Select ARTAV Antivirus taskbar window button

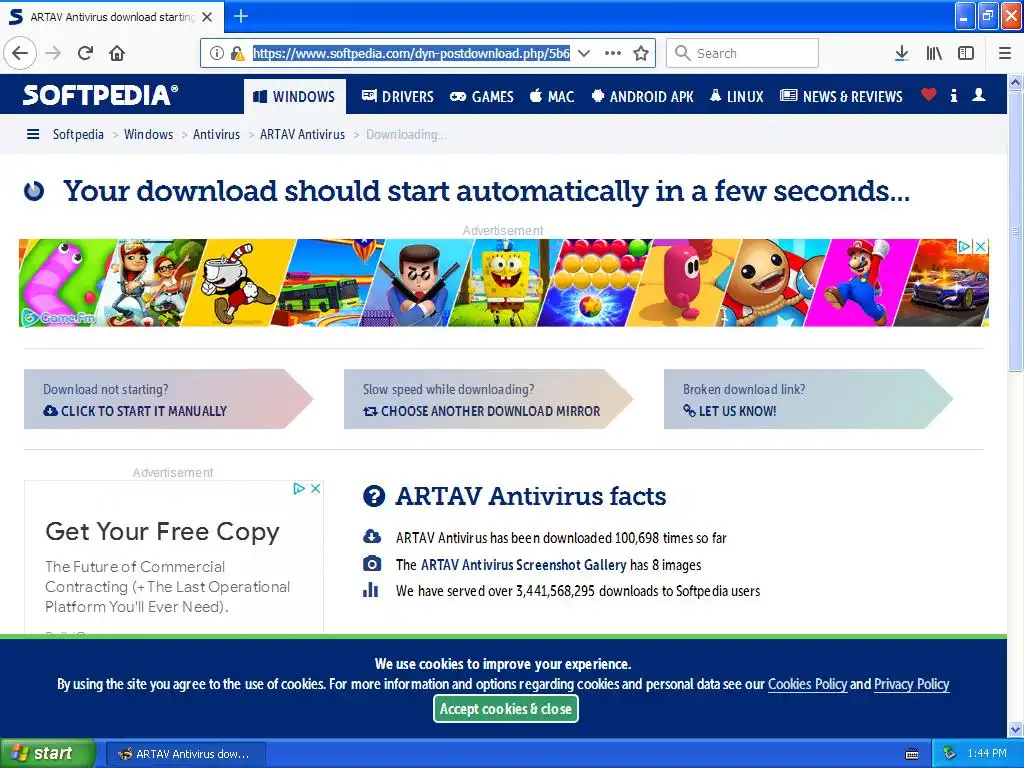pyautogui.click(x=185, y=754)
